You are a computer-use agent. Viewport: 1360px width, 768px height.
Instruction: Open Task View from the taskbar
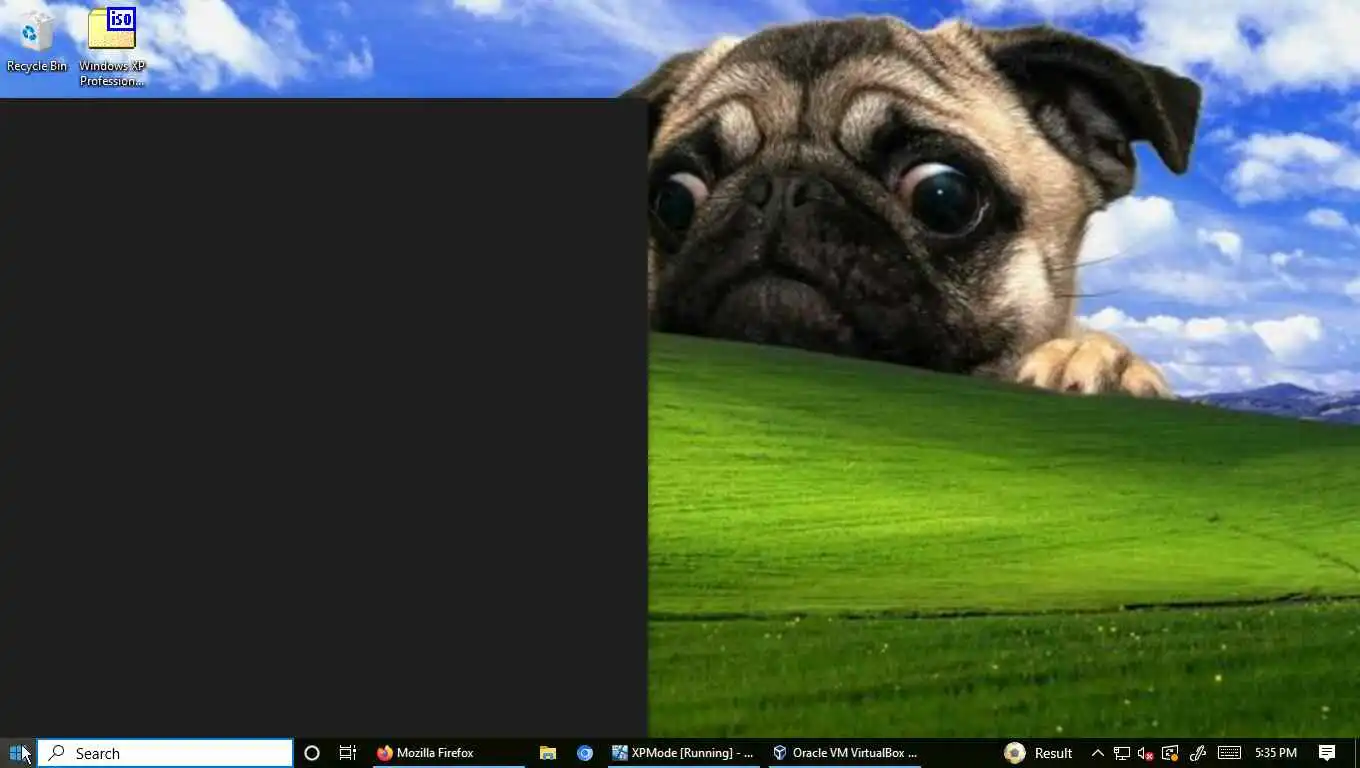[x=348, y=753]
